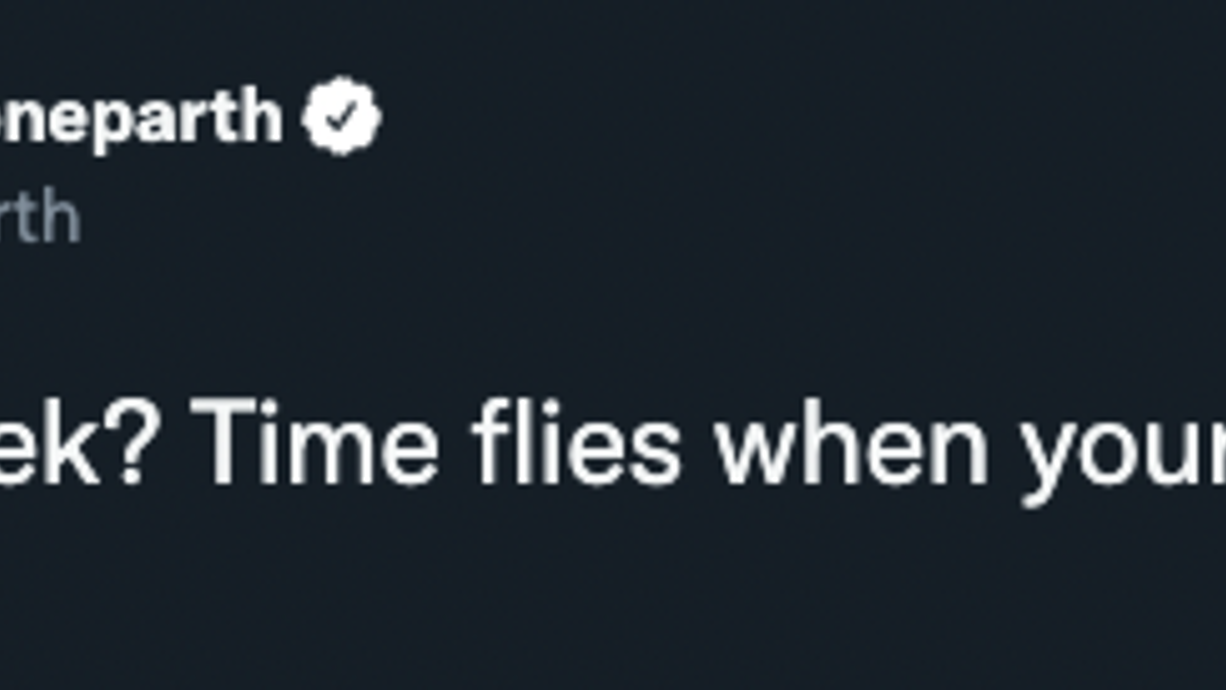This screenshot has width=1226, height=690.
Task: Open the profile via gray username handle
Action: (x=40, y=216)
